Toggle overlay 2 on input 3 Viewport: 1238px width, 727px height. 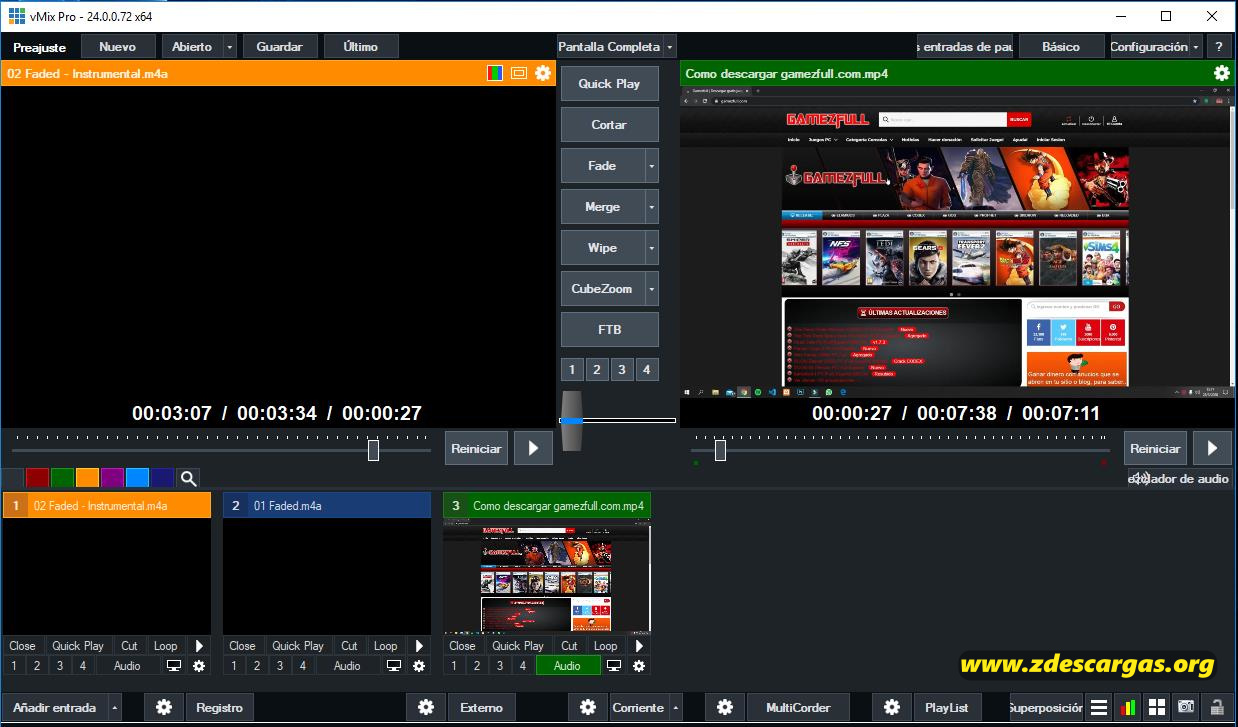477,665
